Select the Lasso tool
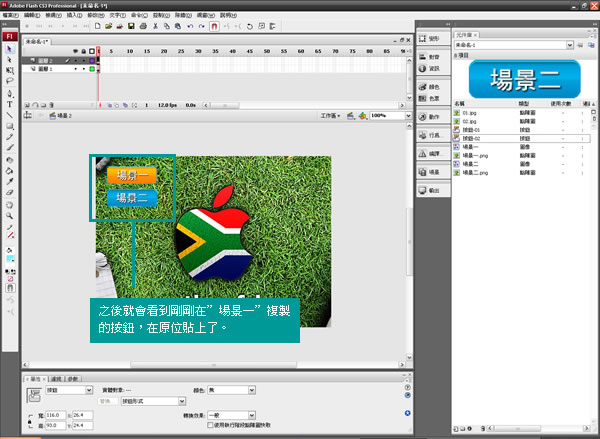Image resolution: width=600 pixels, height=439 pixels. pyautogui.click(x=10, y=81)
